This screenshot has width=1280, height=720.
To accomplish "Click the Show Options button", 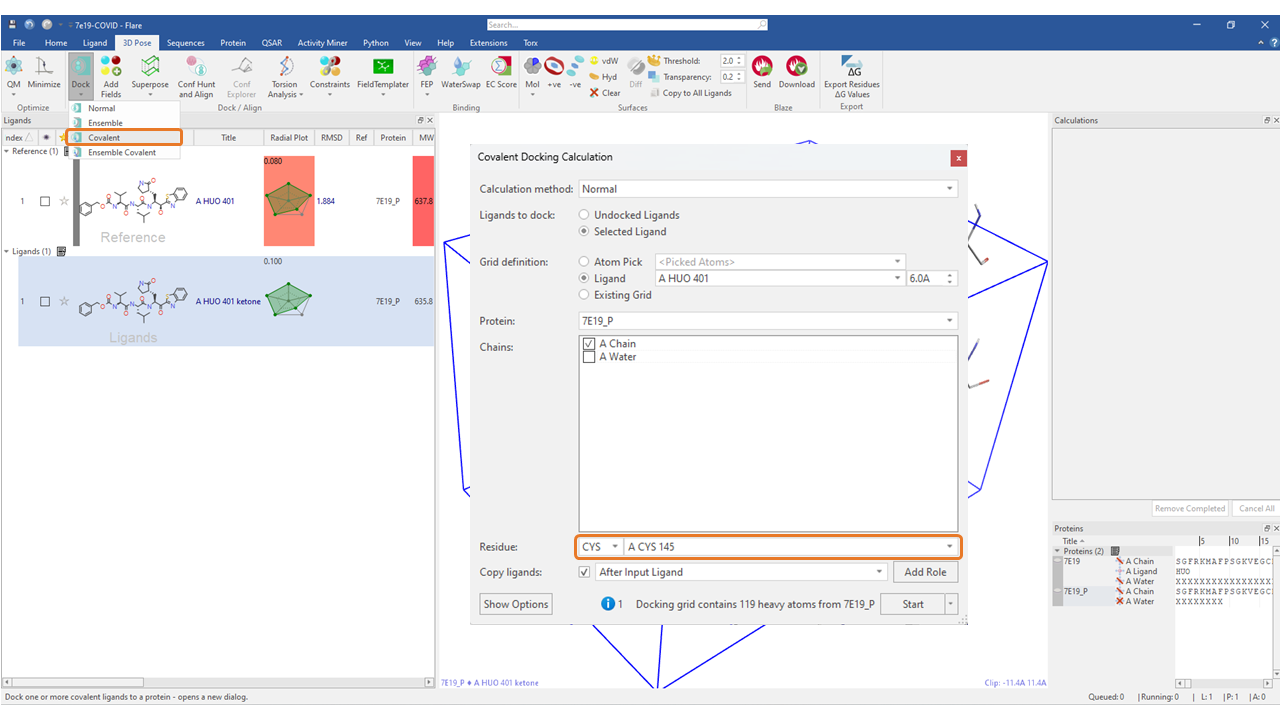I will pos(516,604).
